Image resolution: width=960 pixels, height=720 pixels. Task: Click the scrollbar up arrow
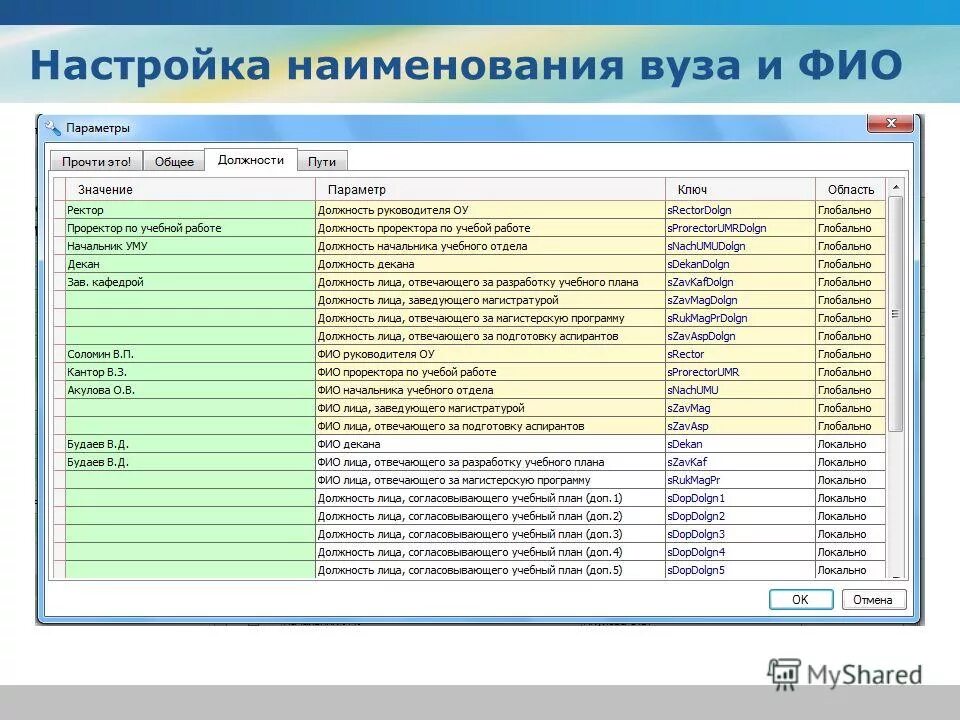(896, 187)
